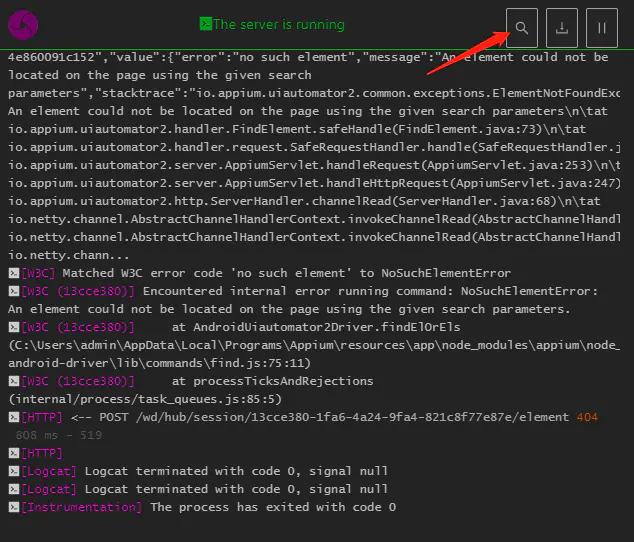Image resolution: width=634 pixels, height=542 pixels.
Task: Select the [HTTP] tag before POST request
Action: point(42,417)
